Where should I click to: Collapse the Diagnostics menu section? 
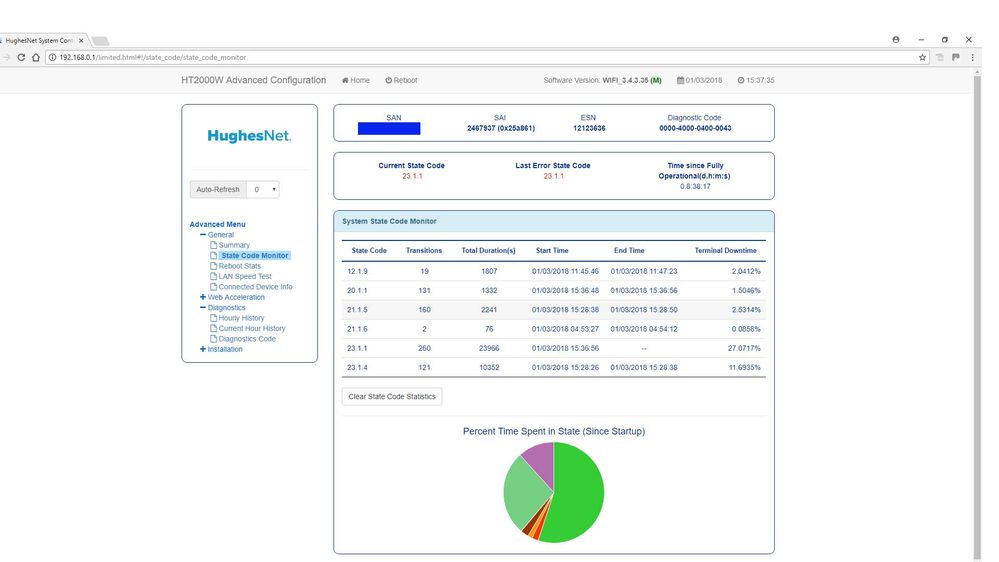[x=204, y=308]
